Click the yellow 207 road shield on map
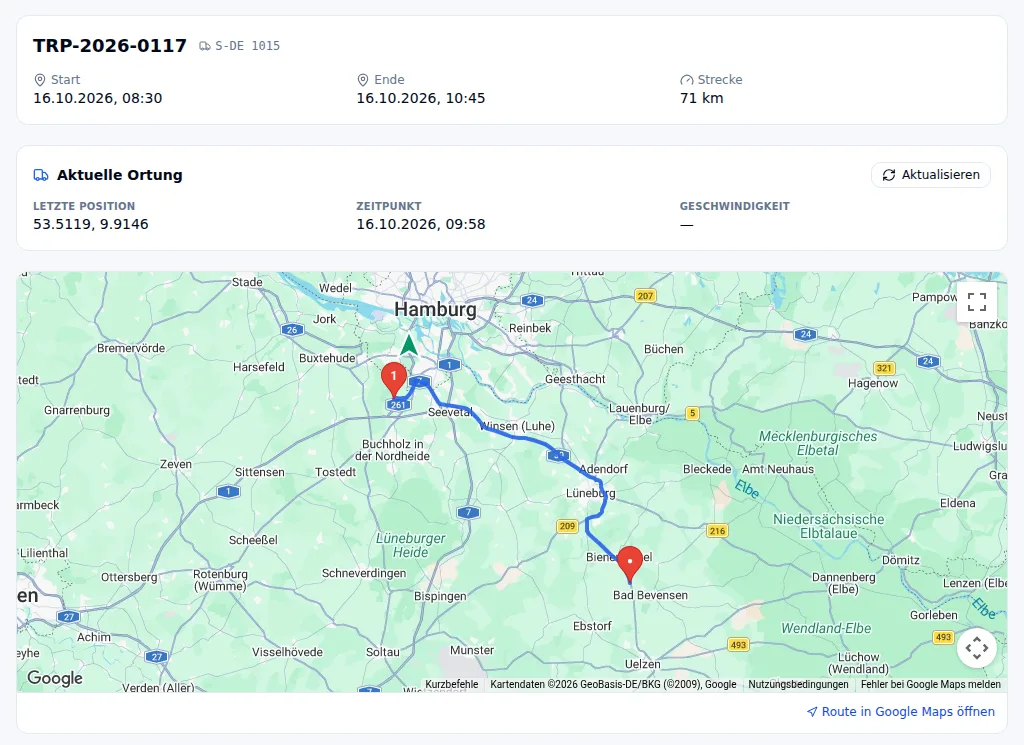1024x745 pixels. tap(645, 296)
